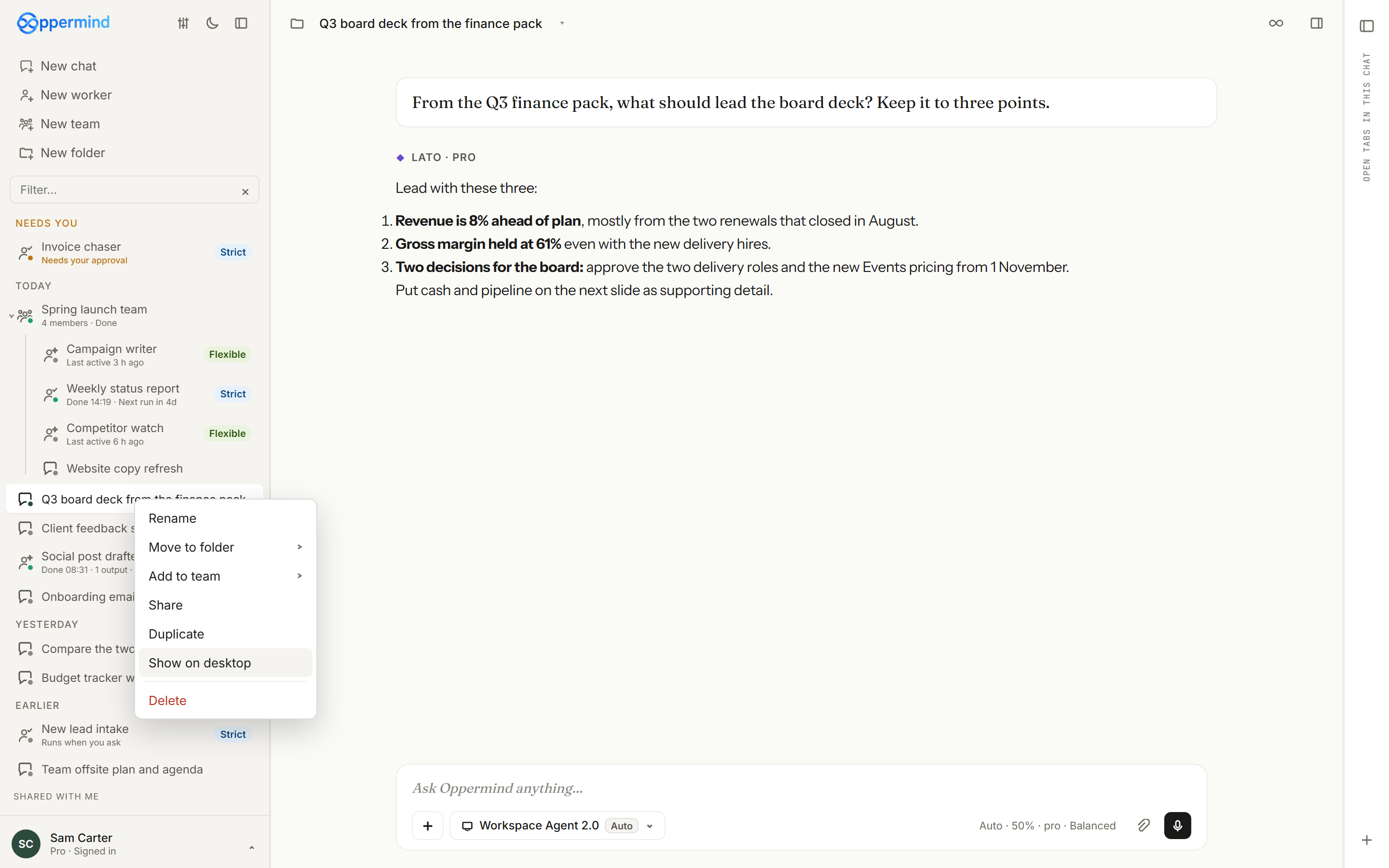
Task: Click the SC profile avatar
Action: click(x=26, y=844)
